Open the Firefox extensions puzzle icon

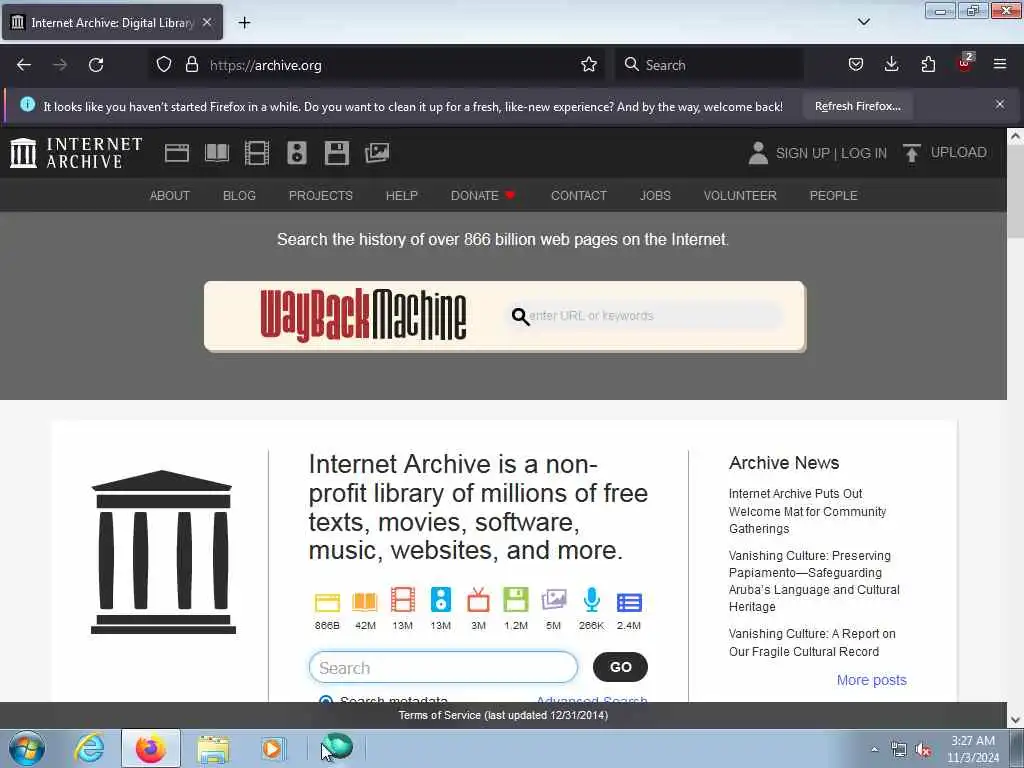[x=928, y=65]
